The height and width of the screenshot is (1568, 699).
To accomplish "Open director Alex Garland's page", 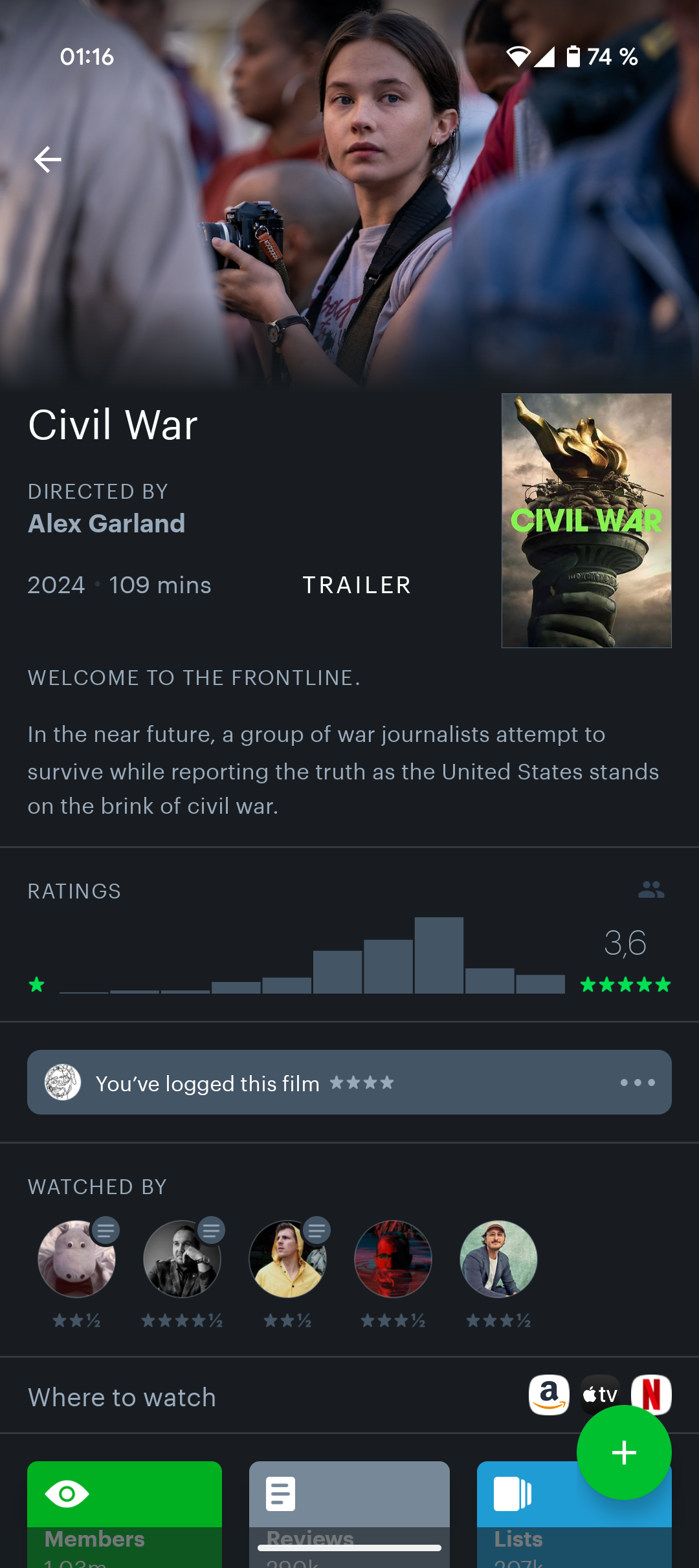I will (107, 523).
